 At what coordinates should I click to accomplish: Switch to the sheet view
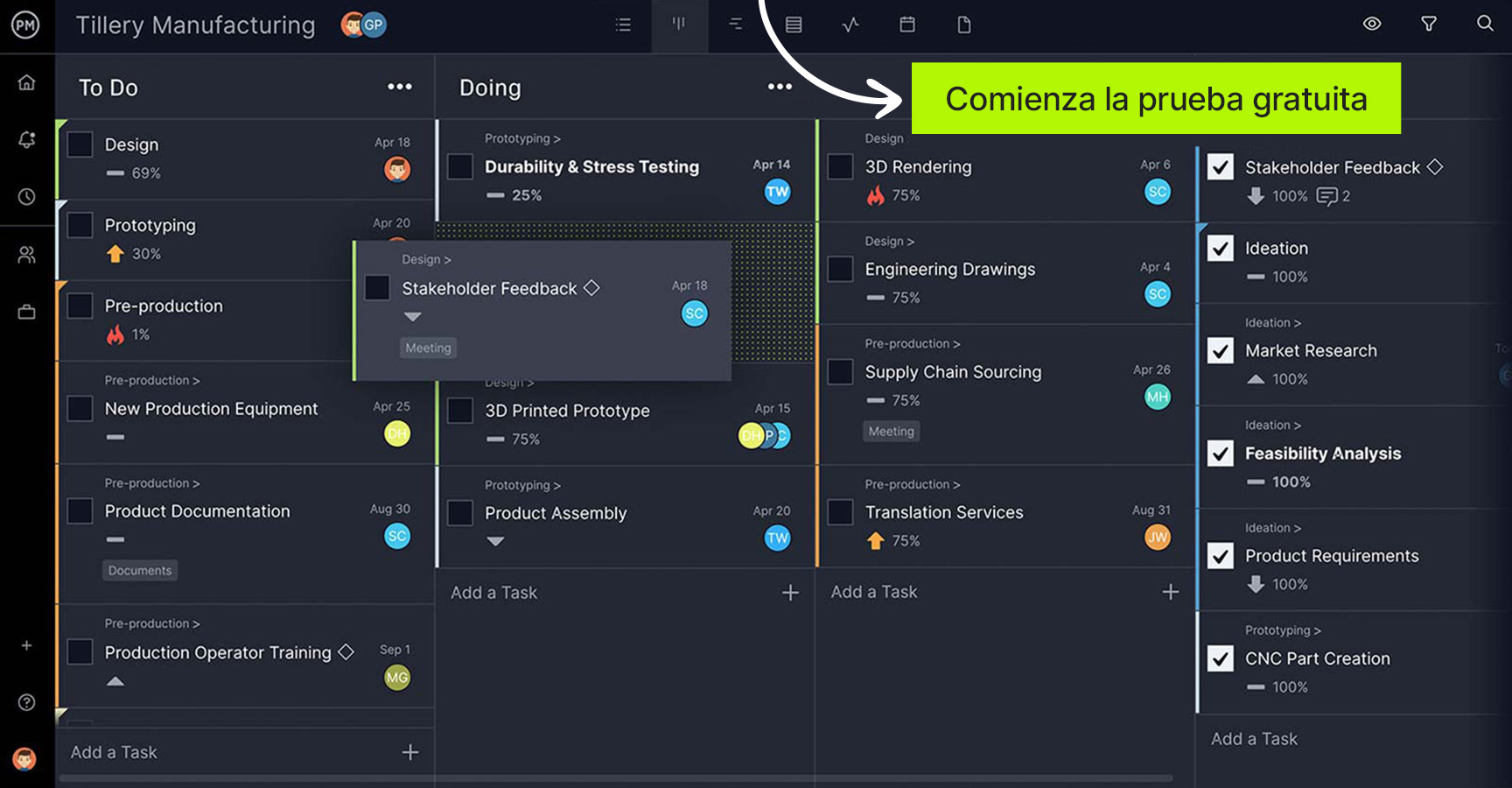coord(794,25)
